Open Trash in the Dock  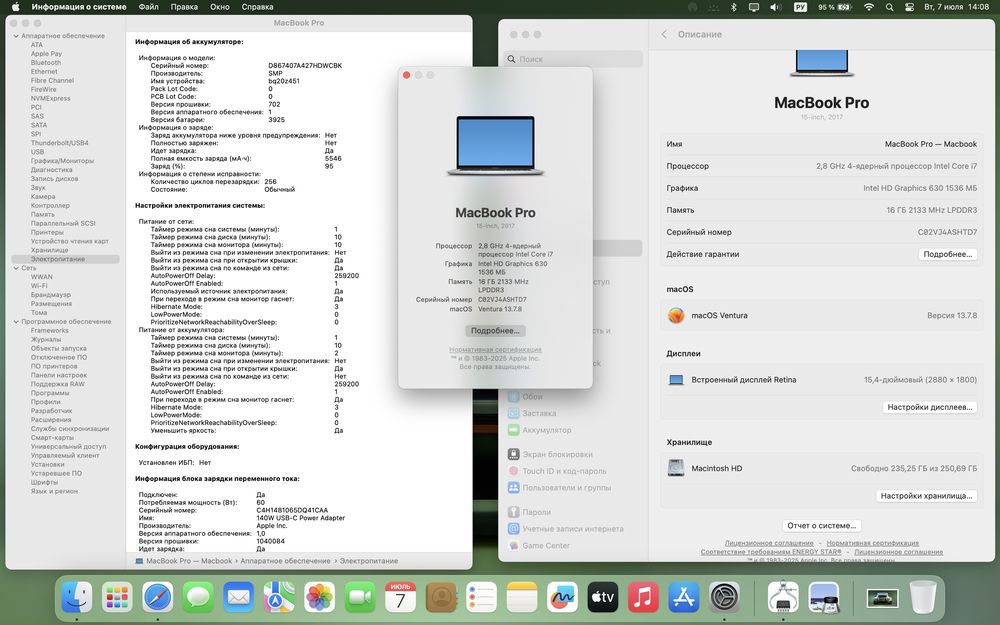(923, 597)
